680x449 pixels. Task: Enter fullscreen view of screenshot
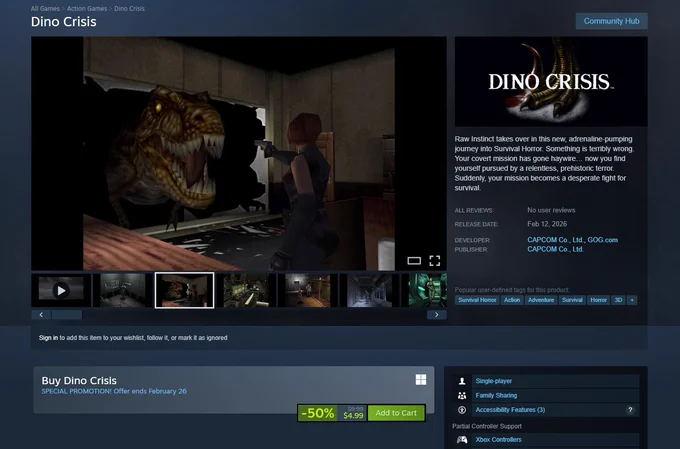[x=435, y=260]
